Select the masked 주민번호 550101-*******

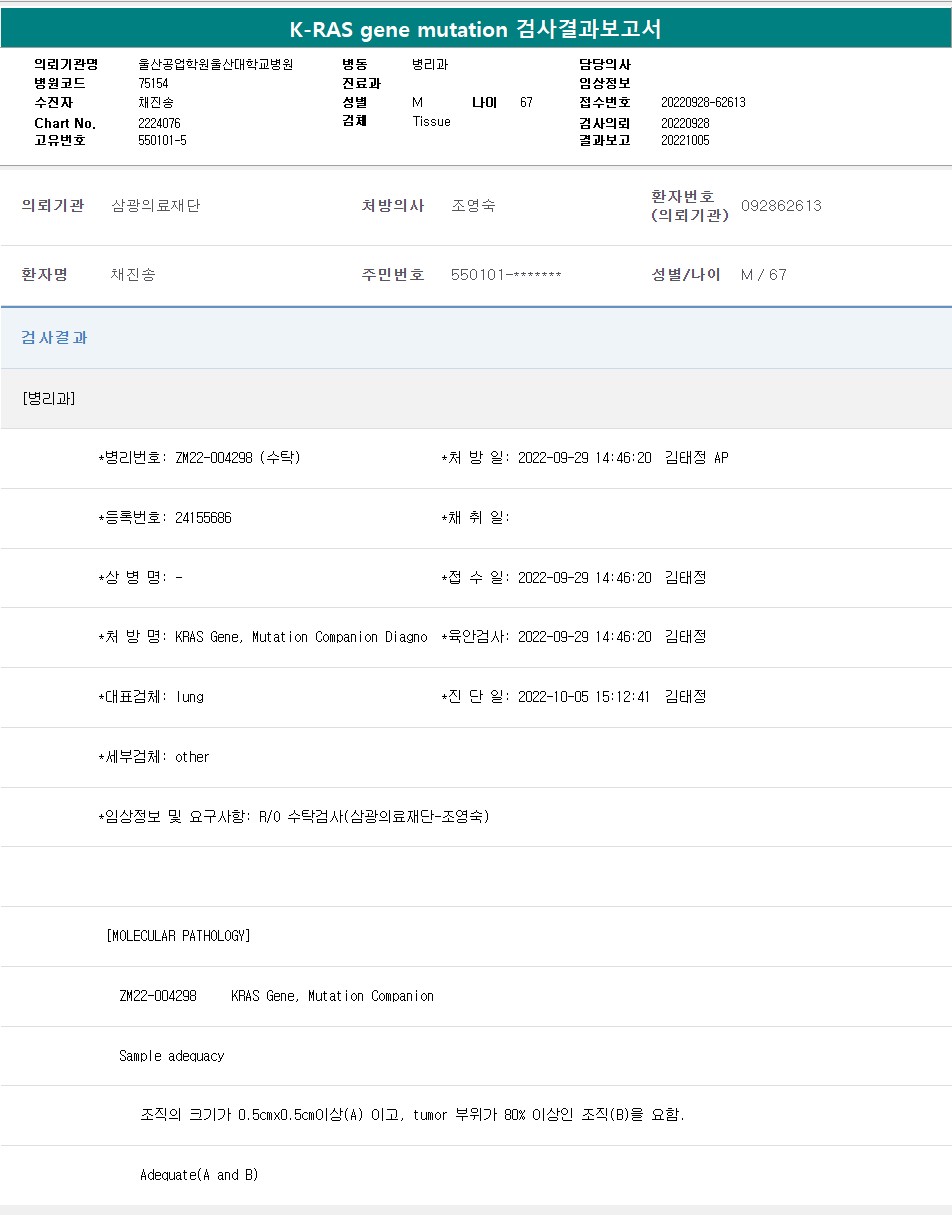tap(506, 275)
